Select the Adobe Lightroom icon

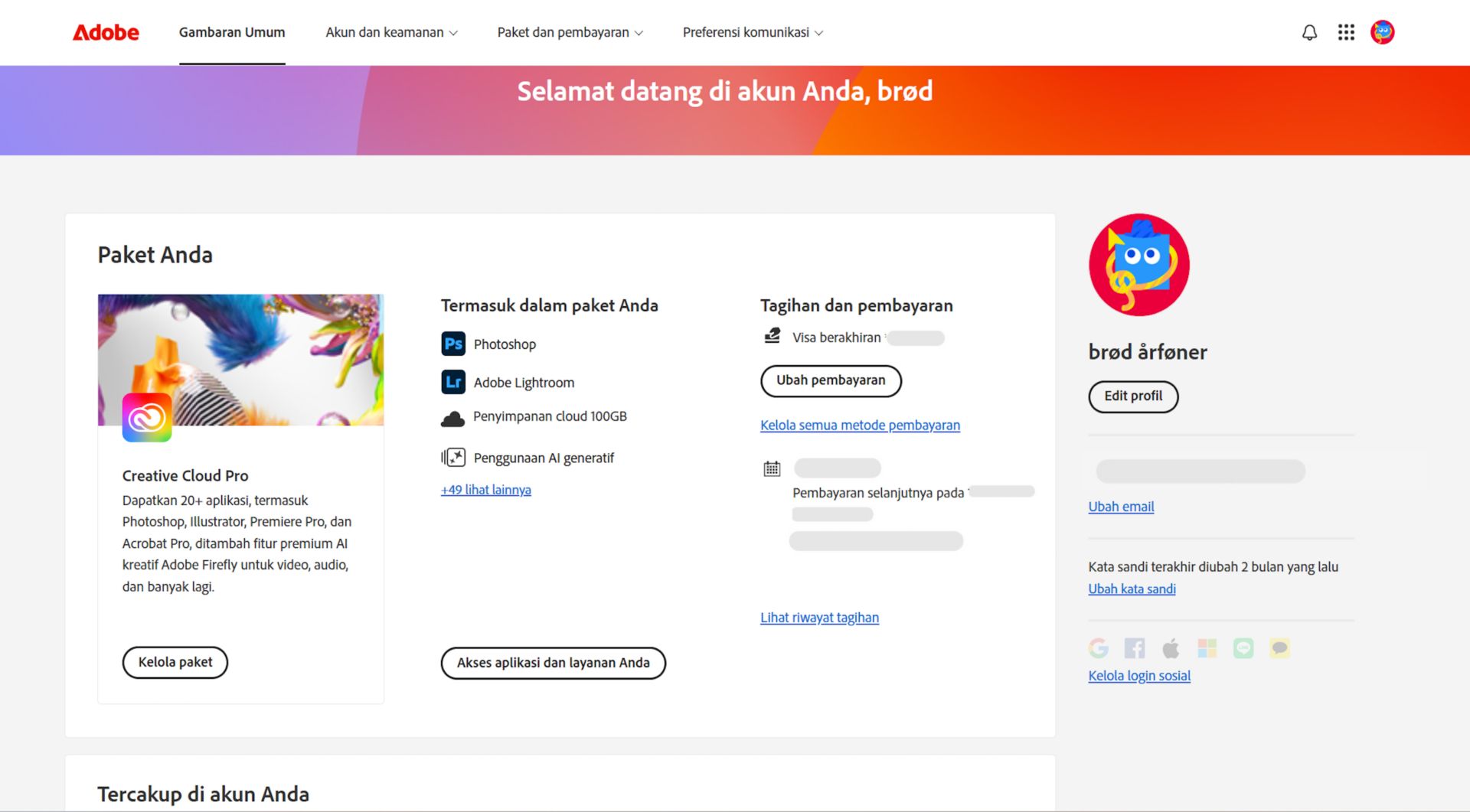(453, 382)
